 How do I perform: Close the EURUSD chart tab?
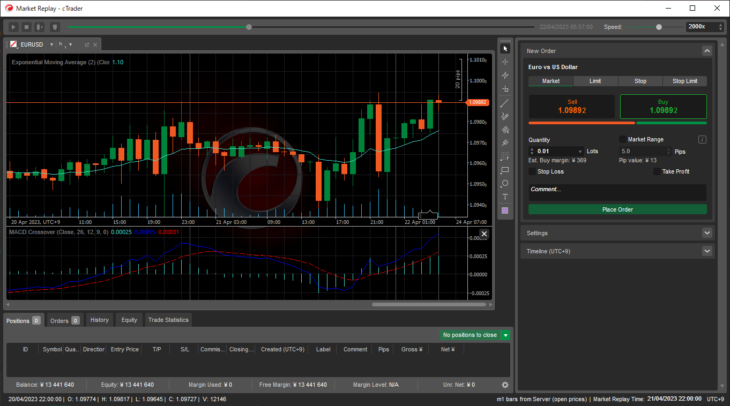coord(95,45)
